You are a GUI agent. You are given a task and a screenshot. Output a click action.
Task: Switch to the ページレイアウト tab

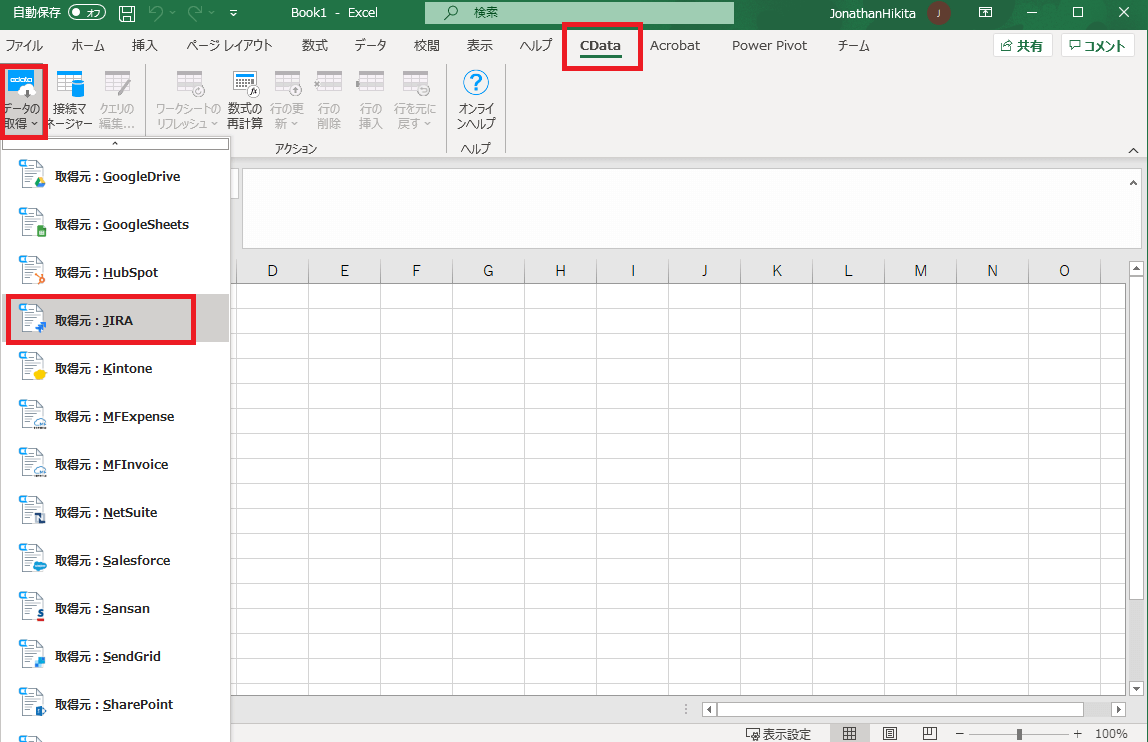point(229,45)
